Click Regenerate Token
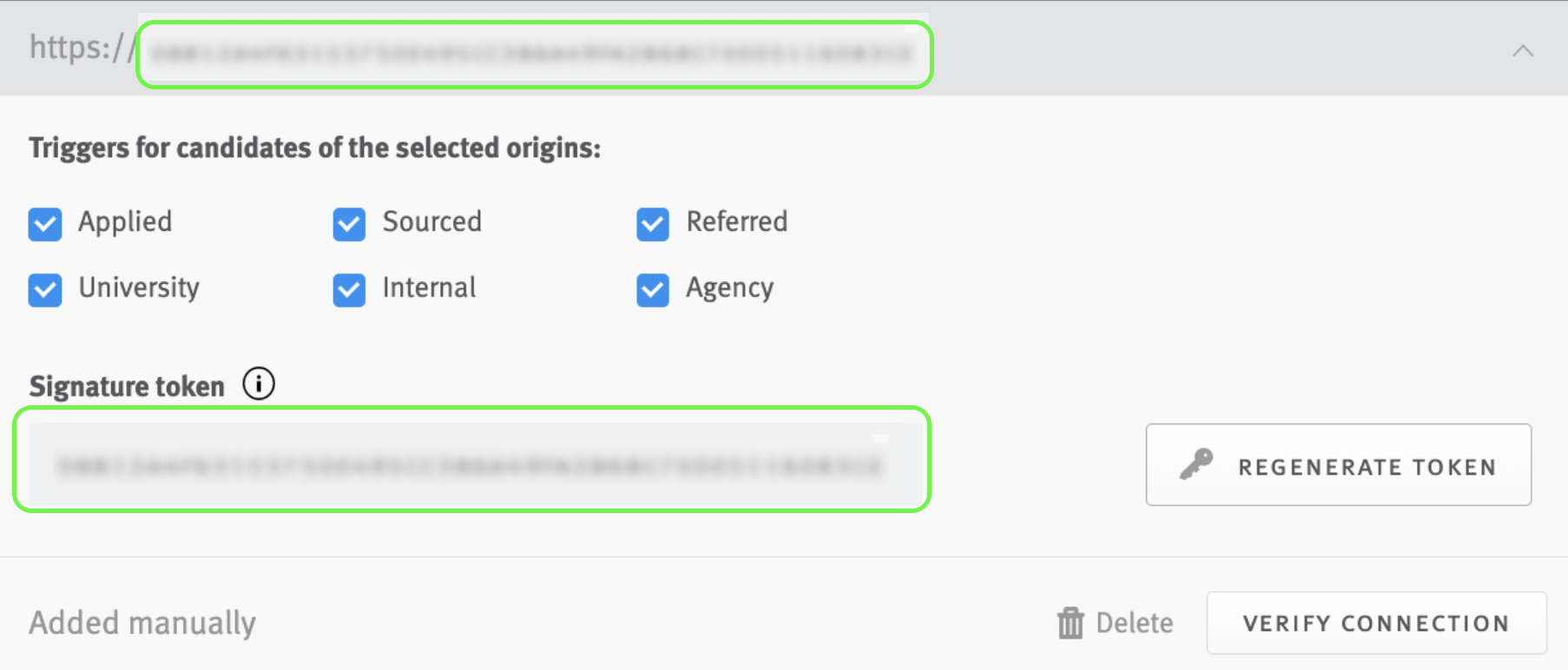The width and height of the screenshot is (1568, 670). click(1338, 465)
